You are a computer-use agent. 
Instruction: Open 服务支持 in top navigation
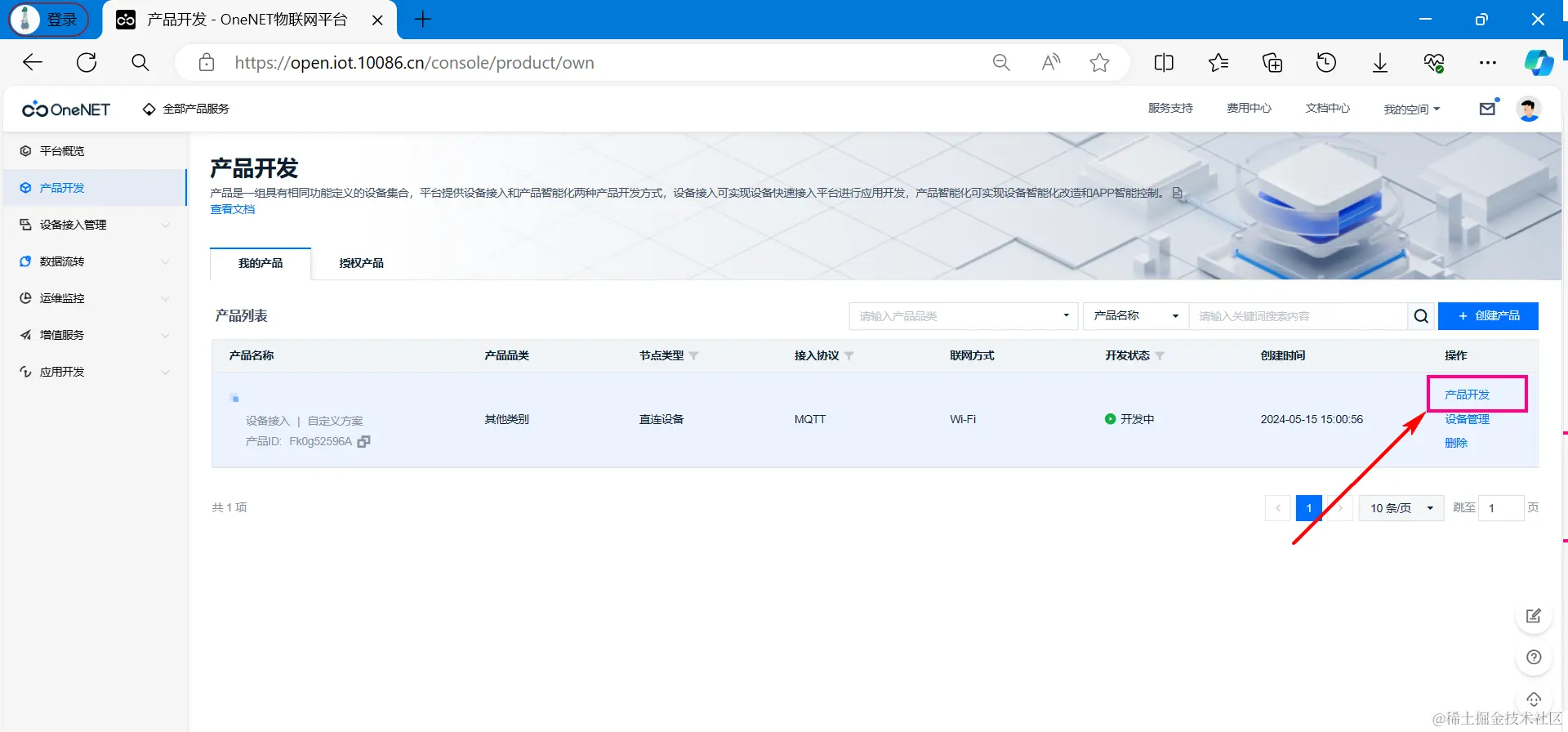coord(1170,108)
